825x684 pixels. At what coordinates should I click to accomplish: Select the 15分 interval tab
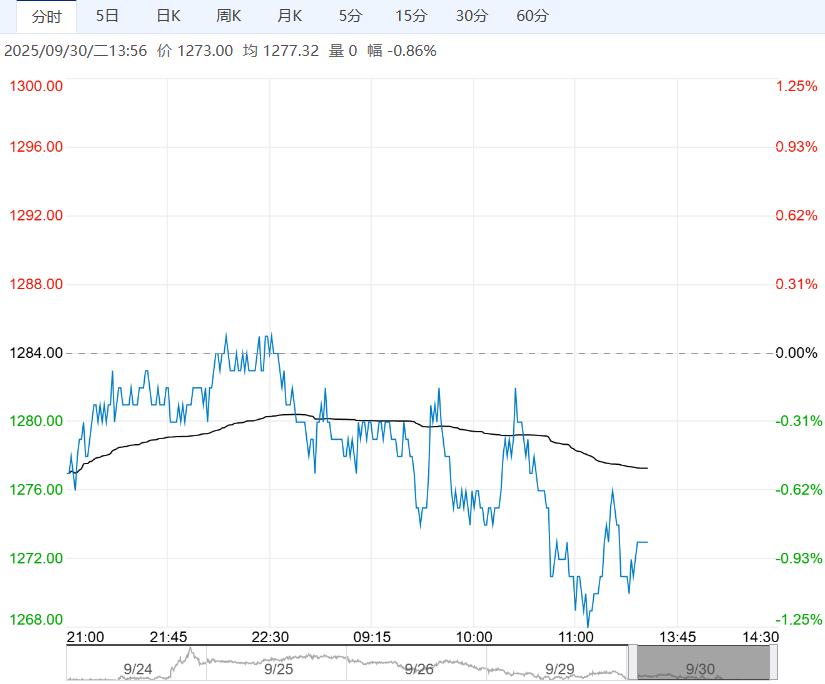(410, 16)
